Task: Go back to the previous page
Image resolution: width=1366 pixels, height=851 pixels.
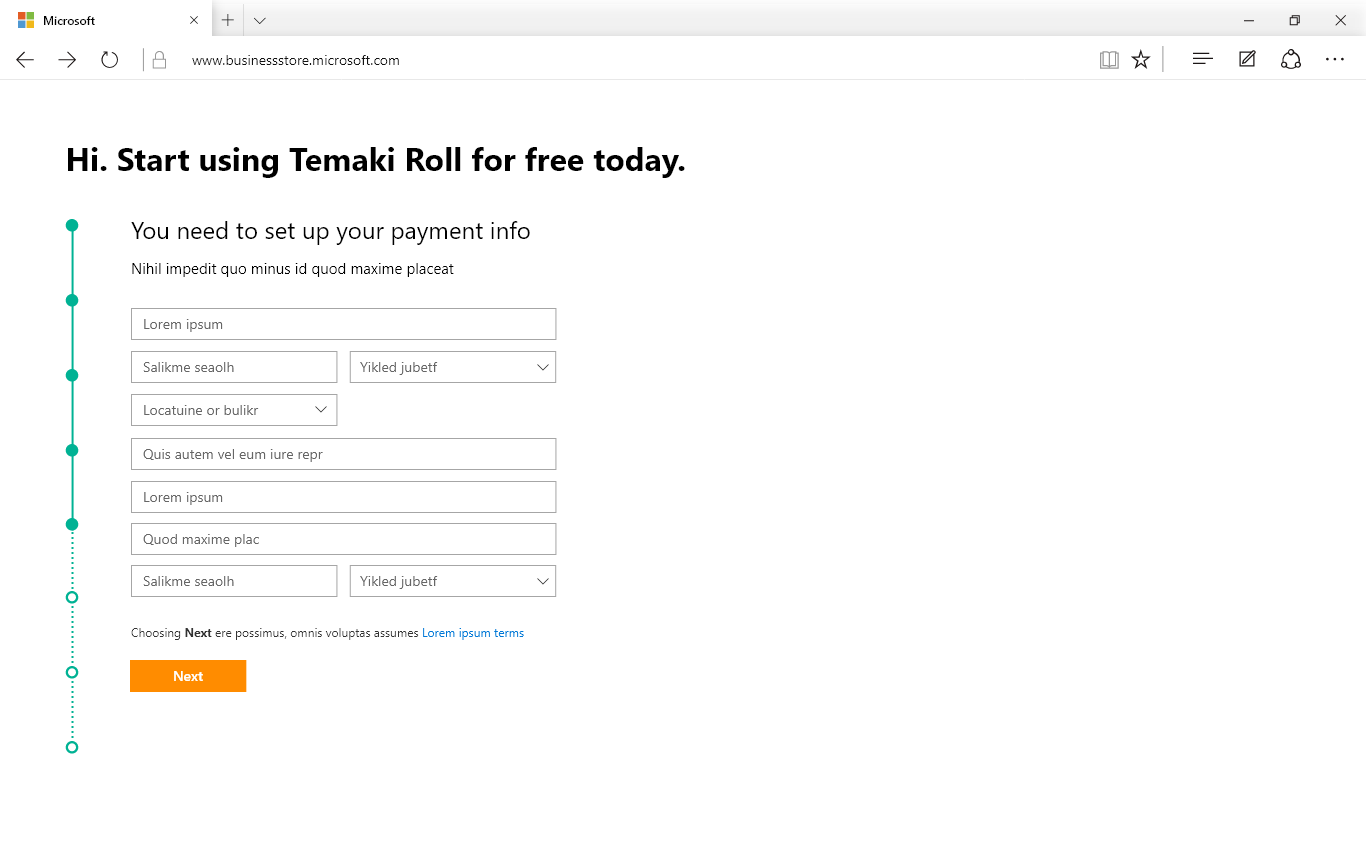Action: (25, 60)
